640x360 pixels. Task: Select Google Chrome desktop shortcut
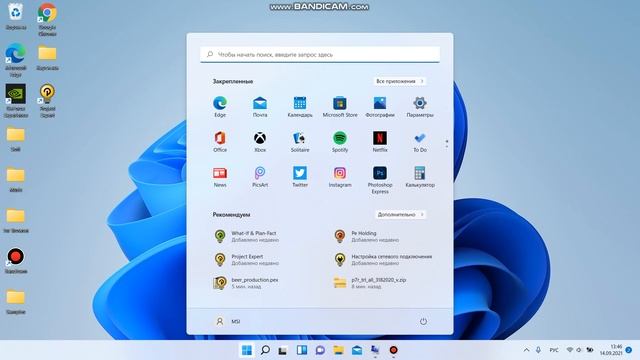click(x=47, y=20)
